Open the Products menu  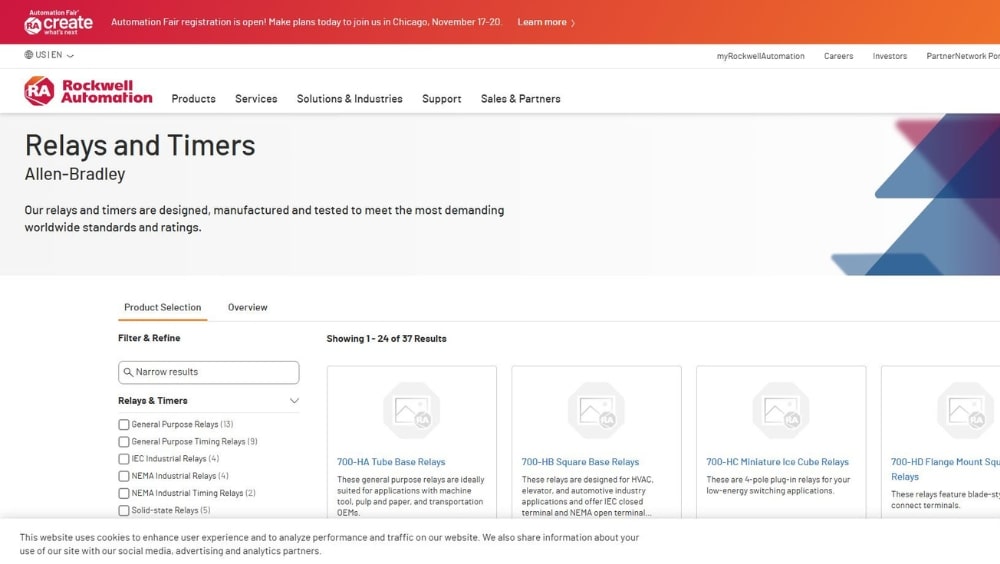tap(193, 99)
